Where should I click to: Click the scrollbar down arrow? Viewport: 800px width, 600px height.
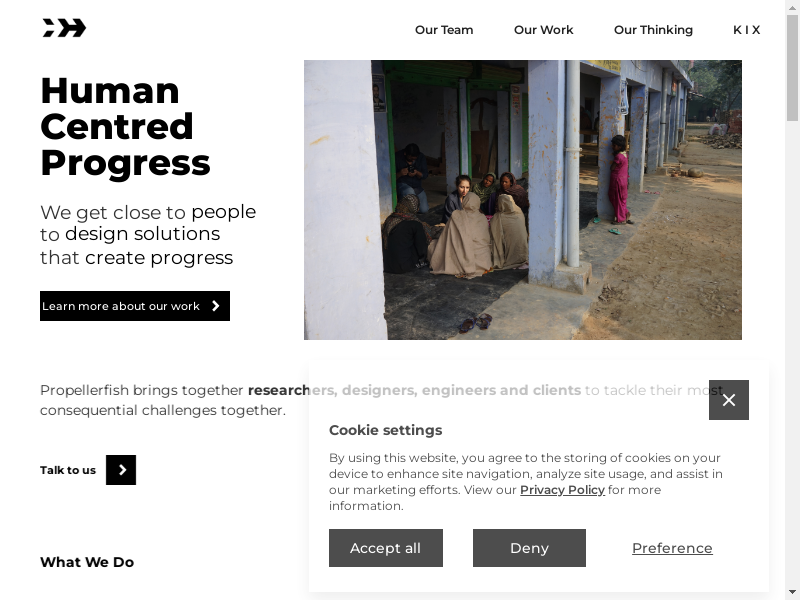coord(792,592)
